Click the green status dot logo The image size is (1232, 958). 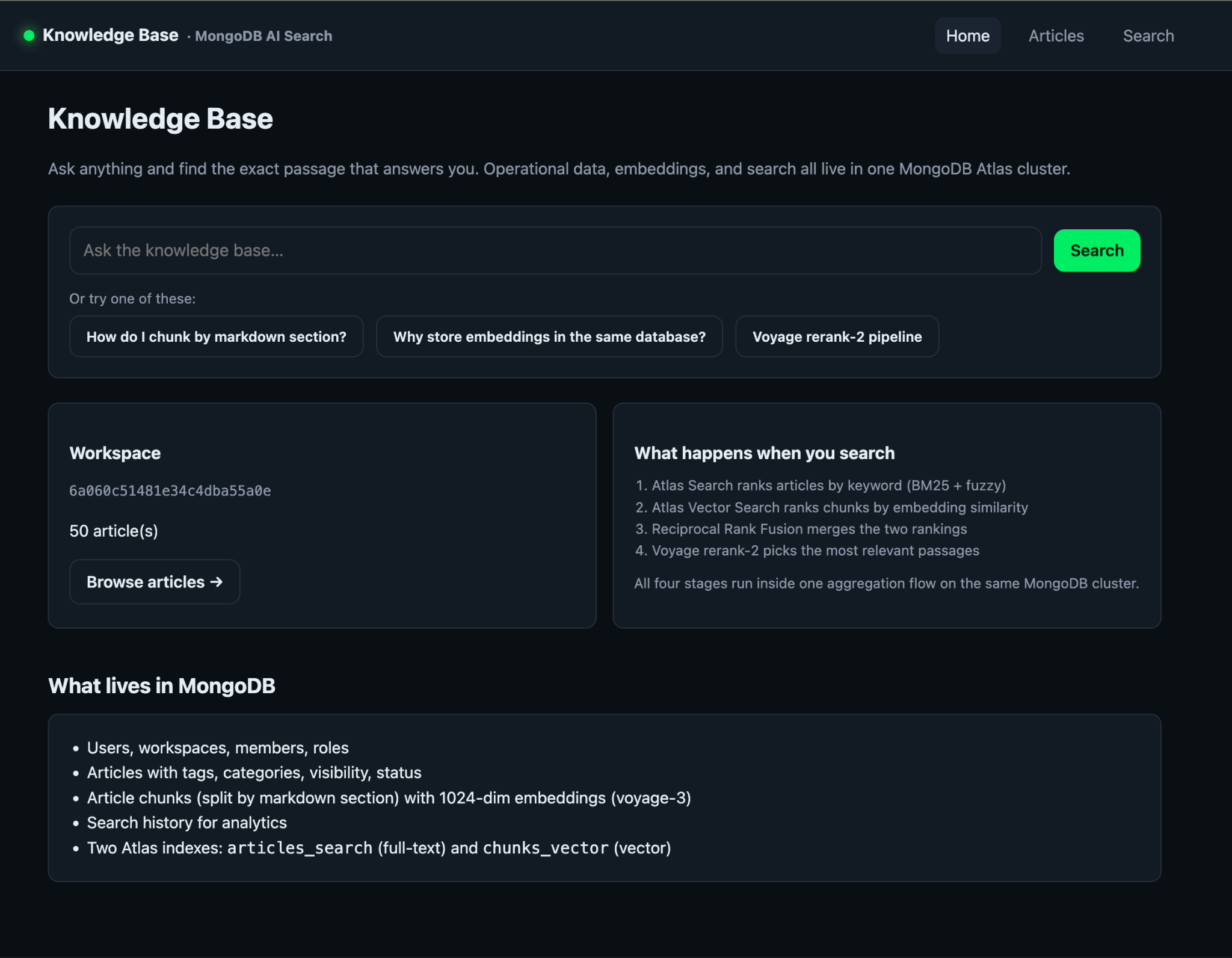[x=29, y=36]
